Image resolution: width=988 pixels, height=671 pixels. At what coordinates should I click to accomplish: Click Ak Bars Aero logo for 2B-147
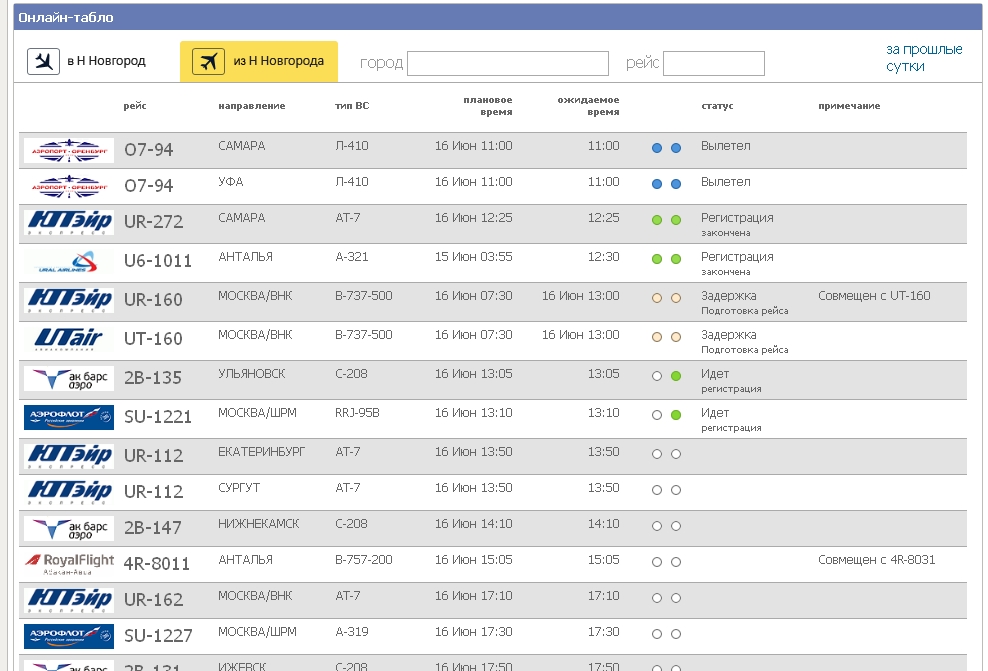[69, 528]
